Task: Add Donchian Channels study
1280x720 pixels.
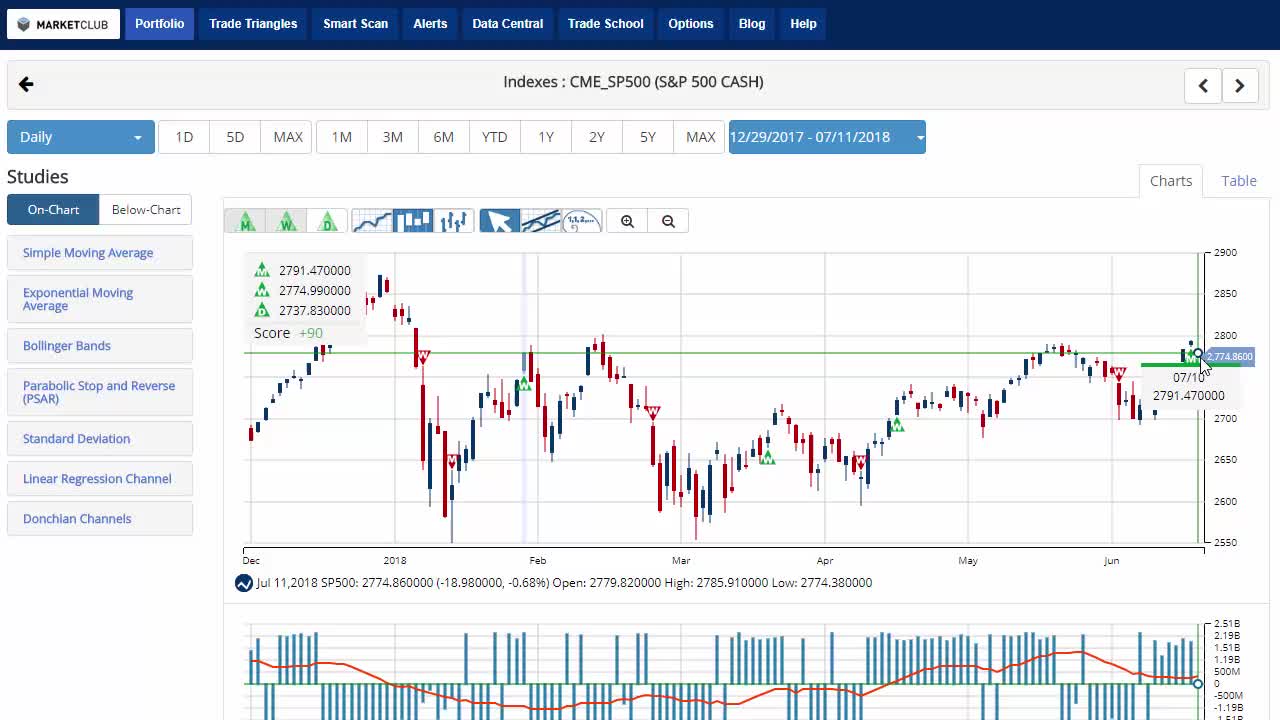Action: [100, 519]
